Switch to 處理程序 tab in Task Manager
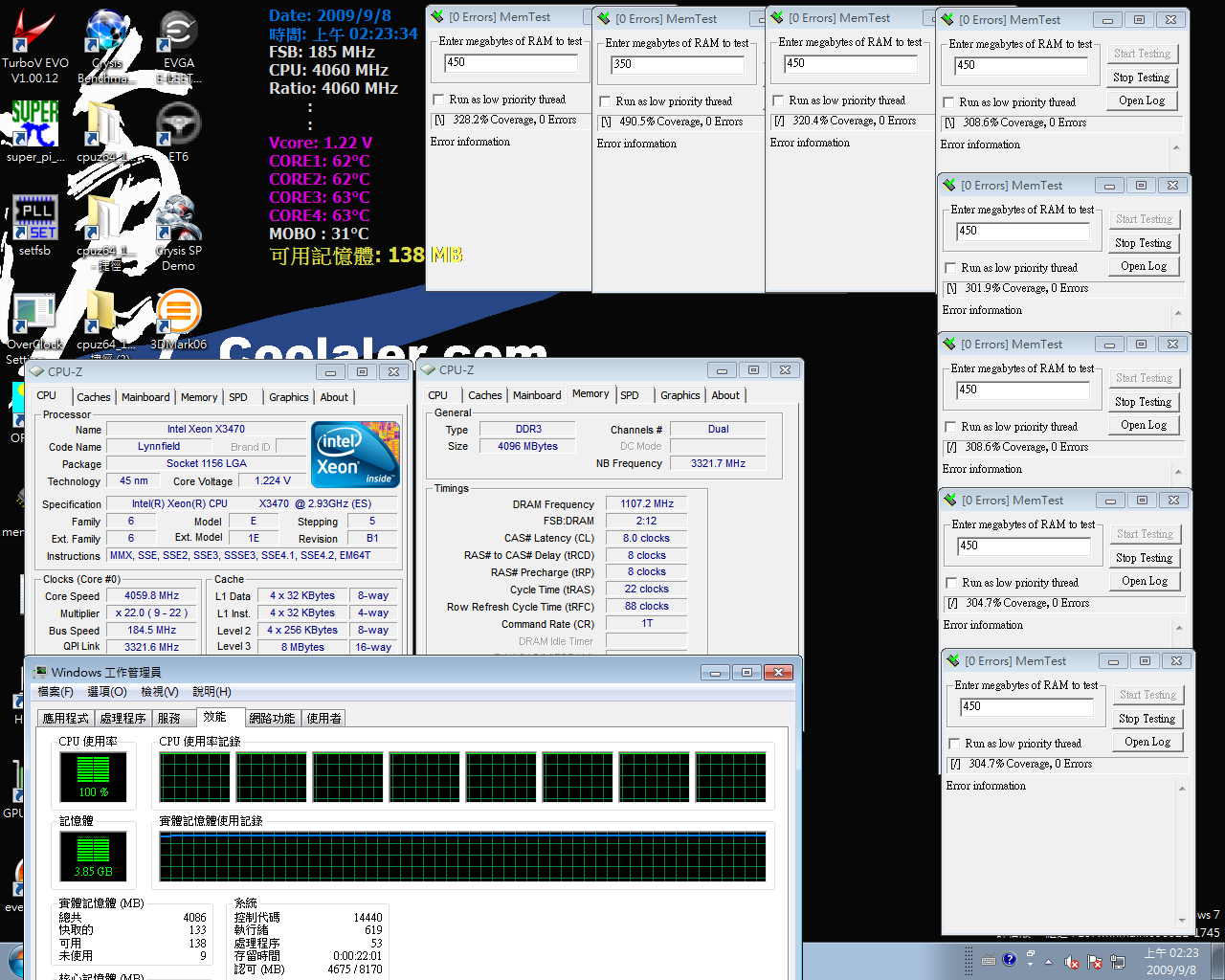This screenshot has height=980, width=1225. click(x=123, y=719)
